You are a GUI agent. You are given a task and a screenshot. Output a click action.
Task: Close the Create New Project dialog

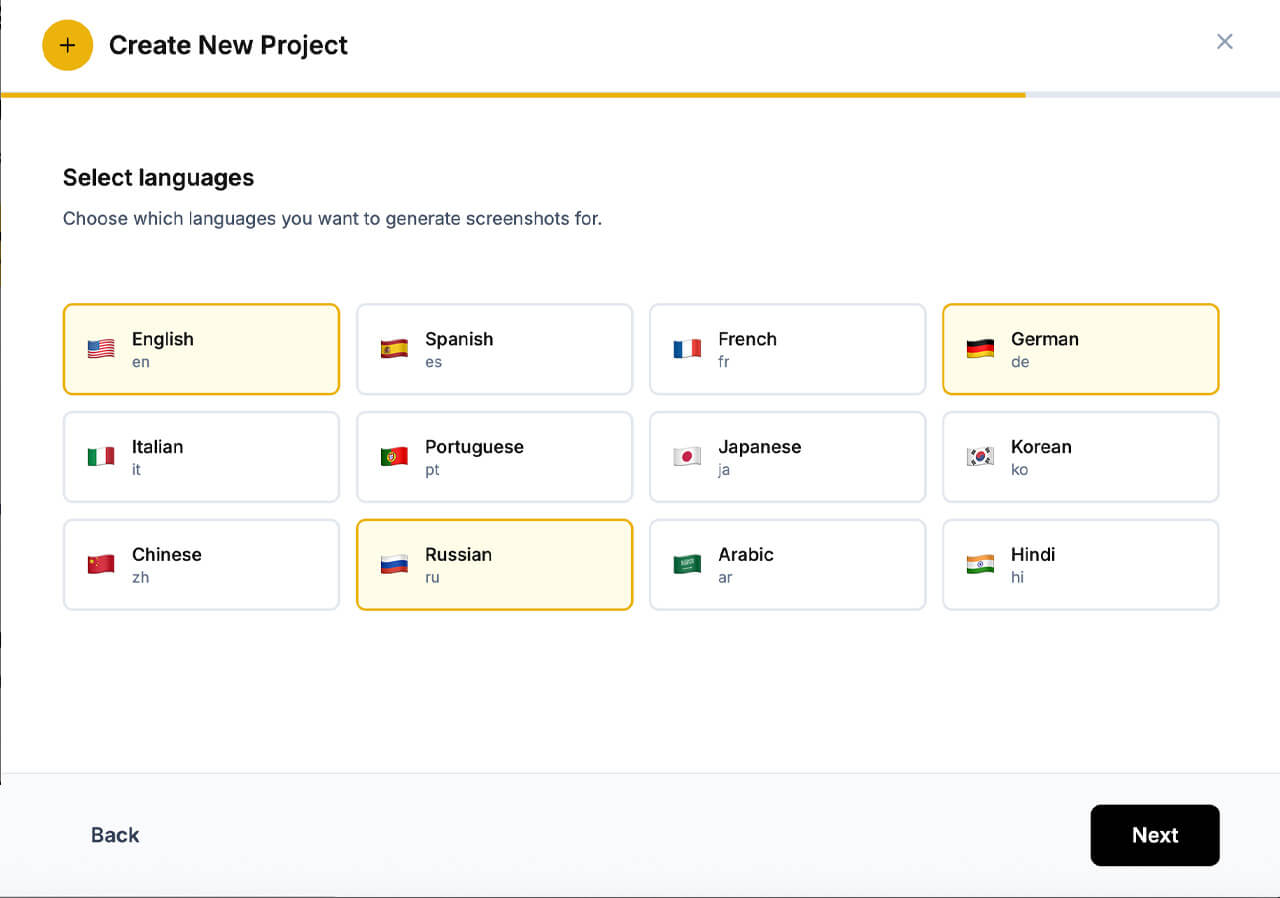coord(1224,42)
